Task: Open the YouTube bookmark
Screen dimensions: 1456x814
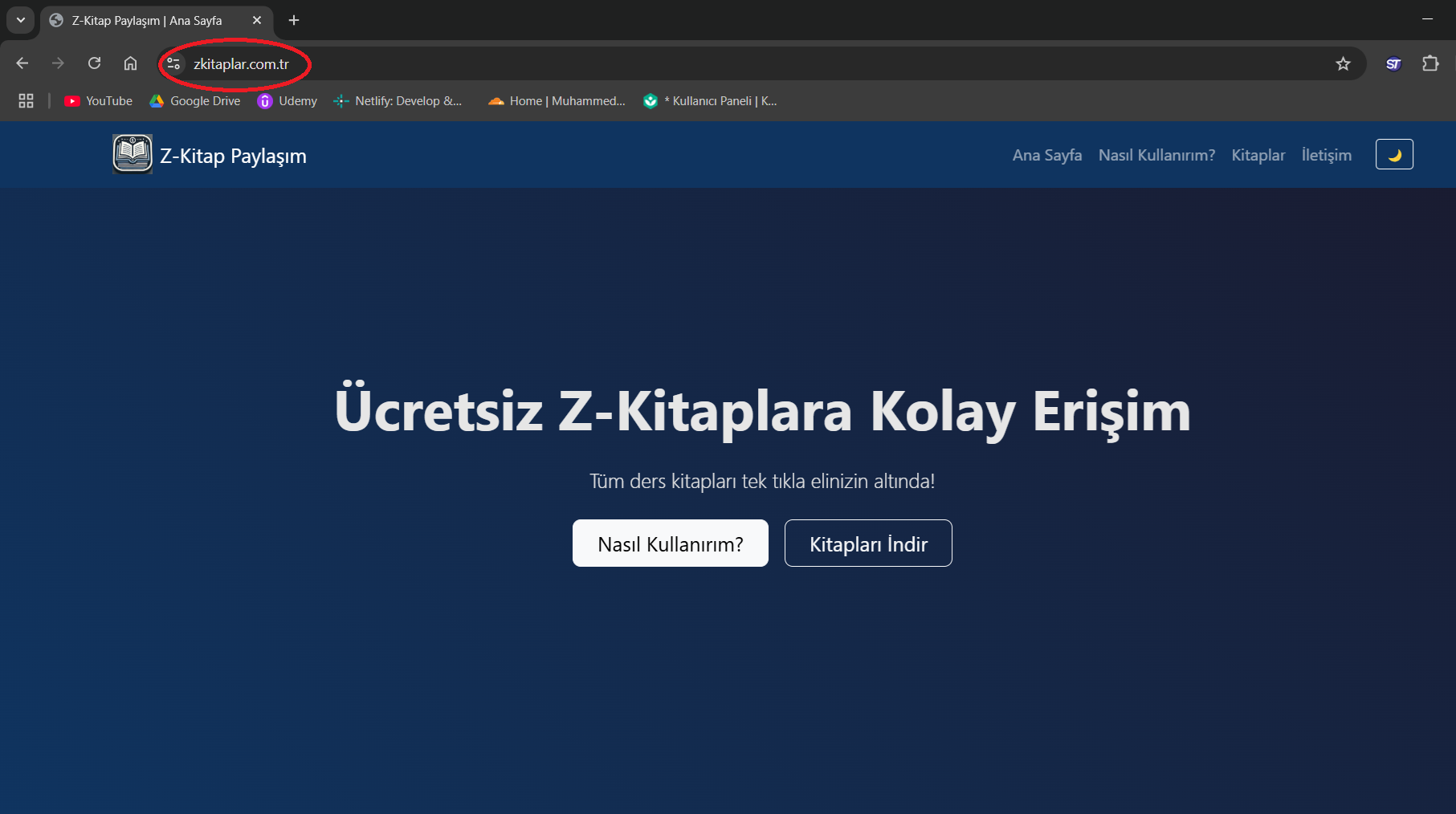Action: coord(99,101)
